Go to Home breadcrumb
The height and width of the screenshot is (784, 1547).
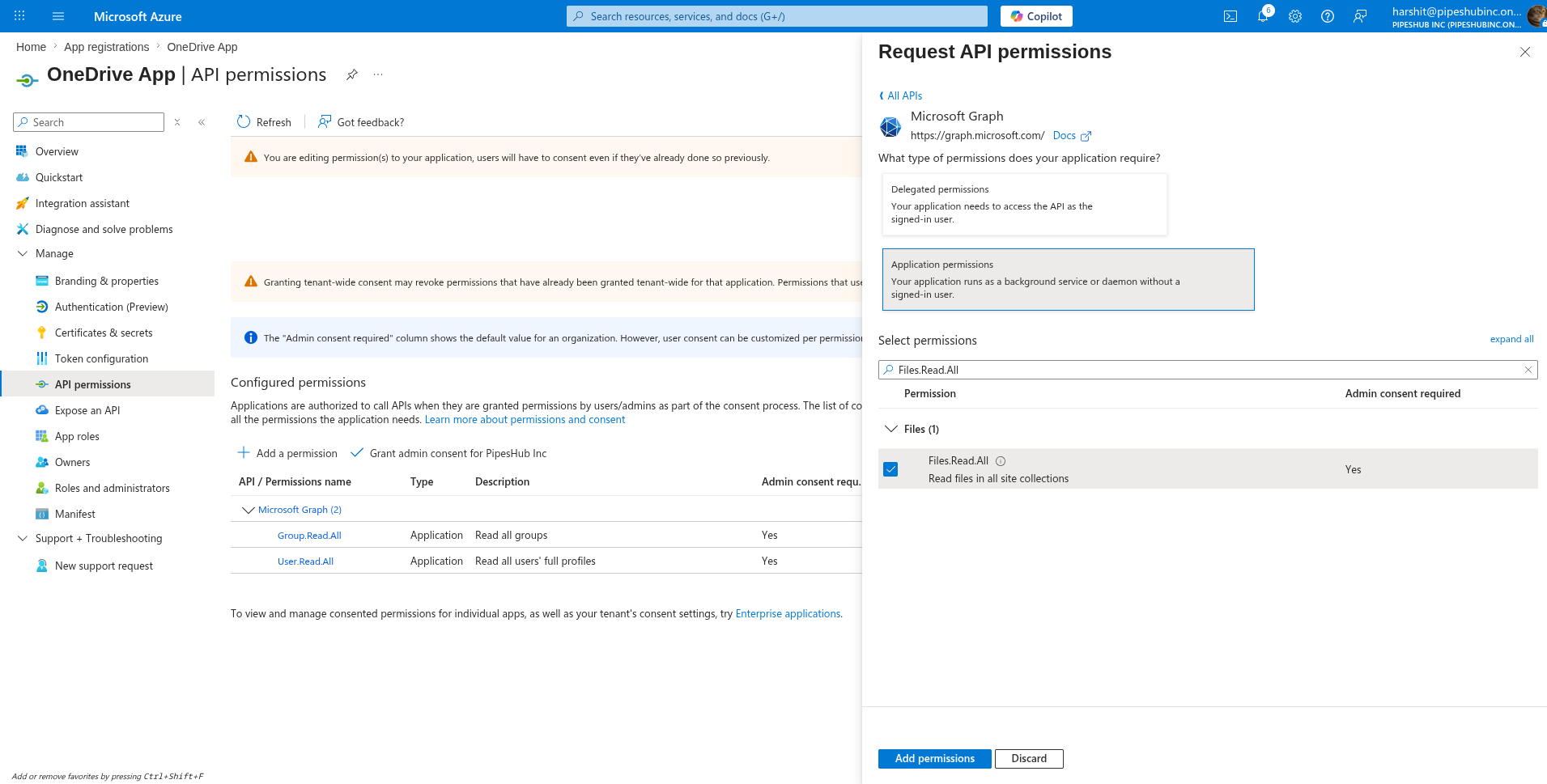pos(31,47)
